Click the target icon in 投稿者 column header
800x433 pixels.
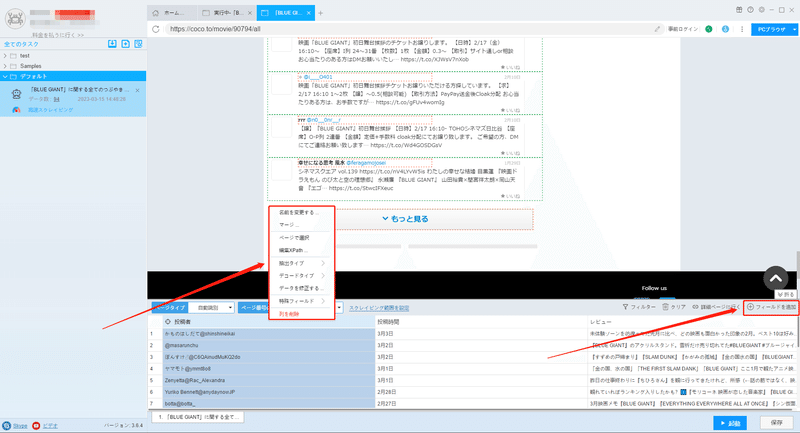pos(168,322)
